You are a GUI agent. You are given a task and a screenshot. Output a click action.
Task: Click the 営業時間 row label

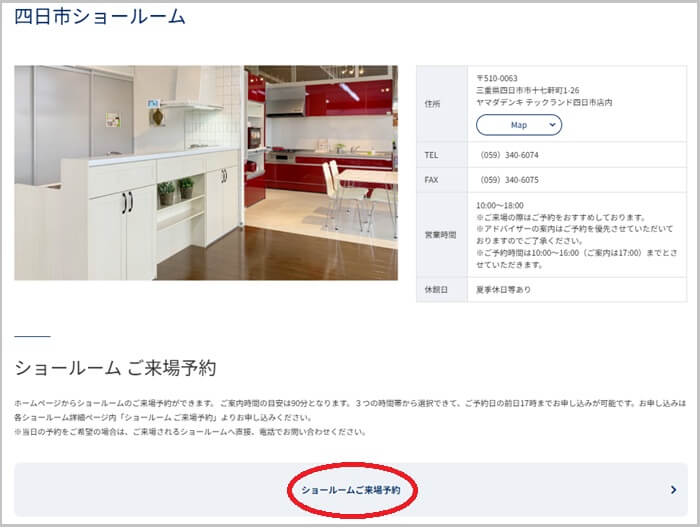click(x=441, y=235)
